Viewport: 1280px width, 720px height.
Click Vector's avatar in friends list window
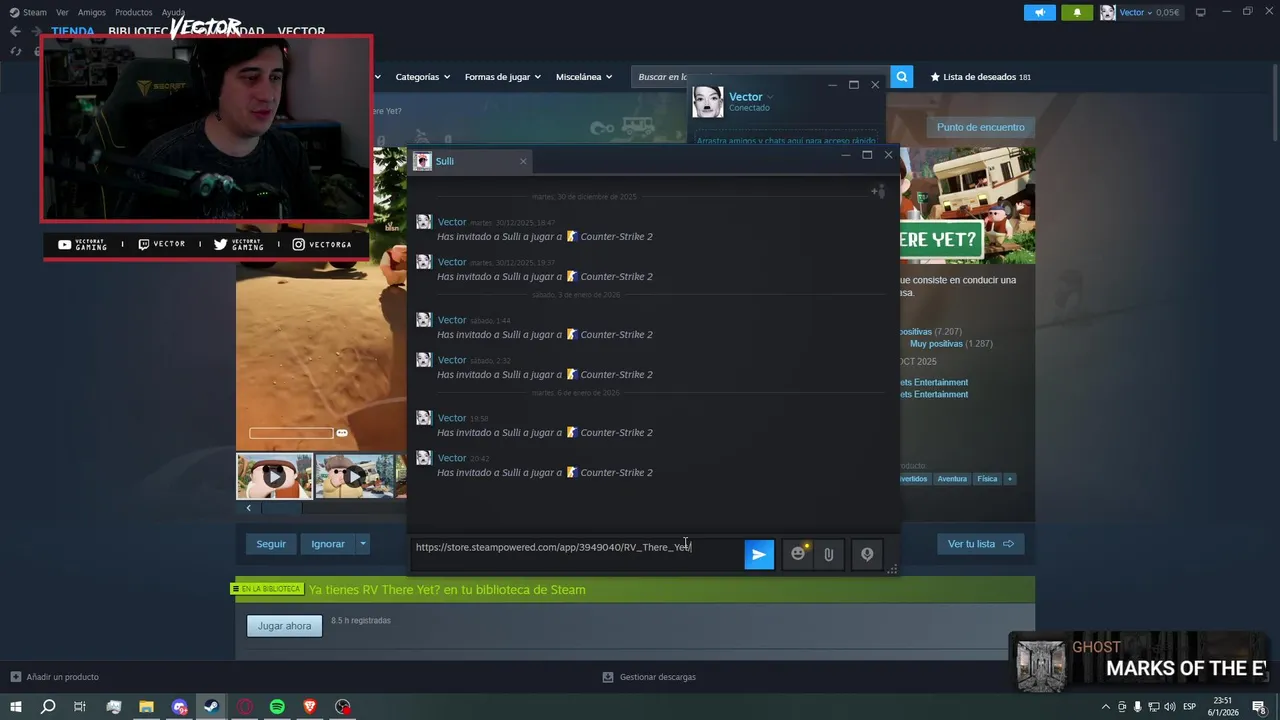[x=708, y=102]
